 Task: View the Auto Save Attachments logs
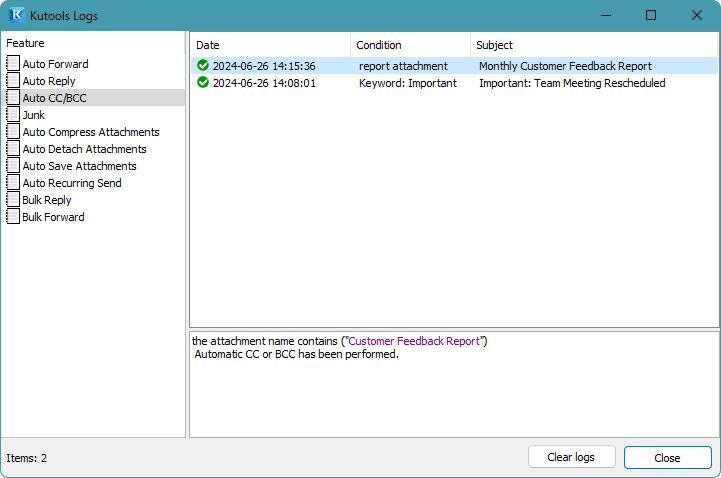tap(80, 166)
